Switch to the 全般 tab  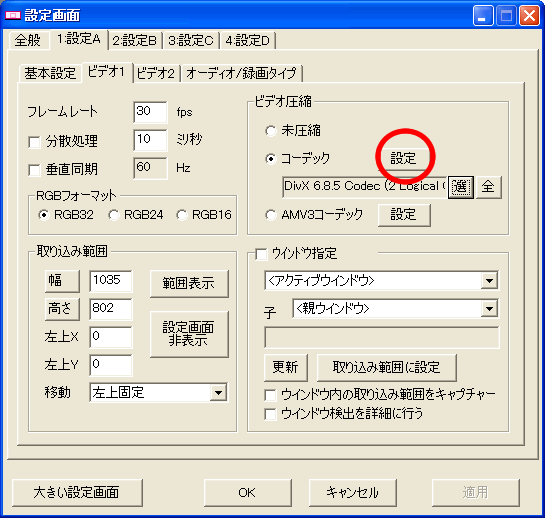point(28,40)
